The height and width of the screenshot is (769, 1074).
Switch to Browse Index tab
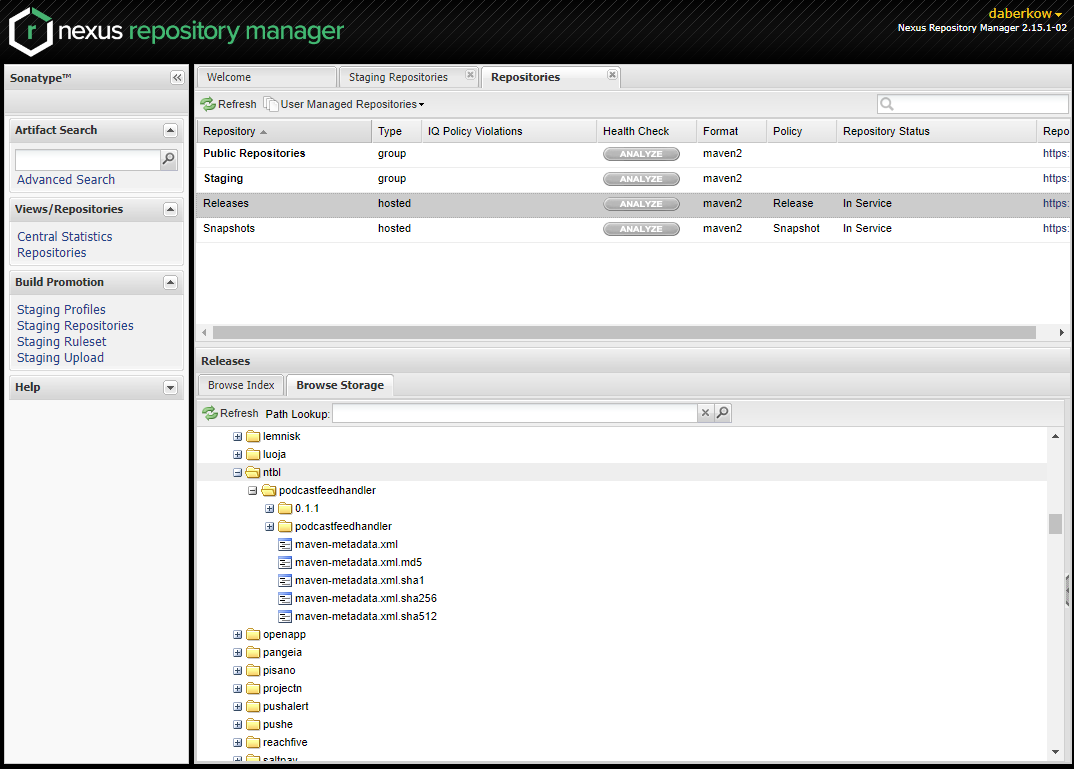[x=241, y=385]
